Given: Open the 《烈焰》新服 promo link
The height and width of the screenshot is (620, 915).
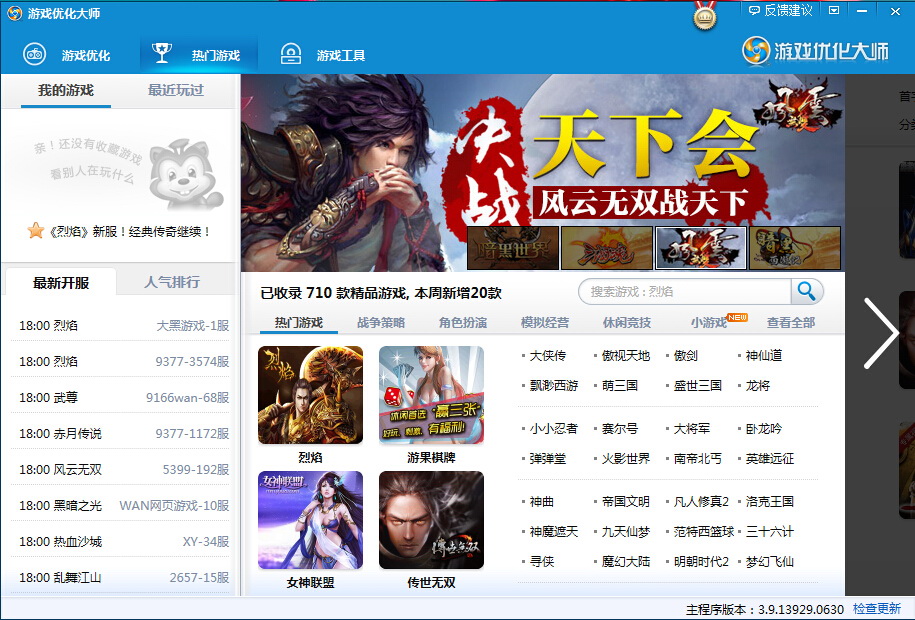Looking at the screenshot, I should click(128, 231).
